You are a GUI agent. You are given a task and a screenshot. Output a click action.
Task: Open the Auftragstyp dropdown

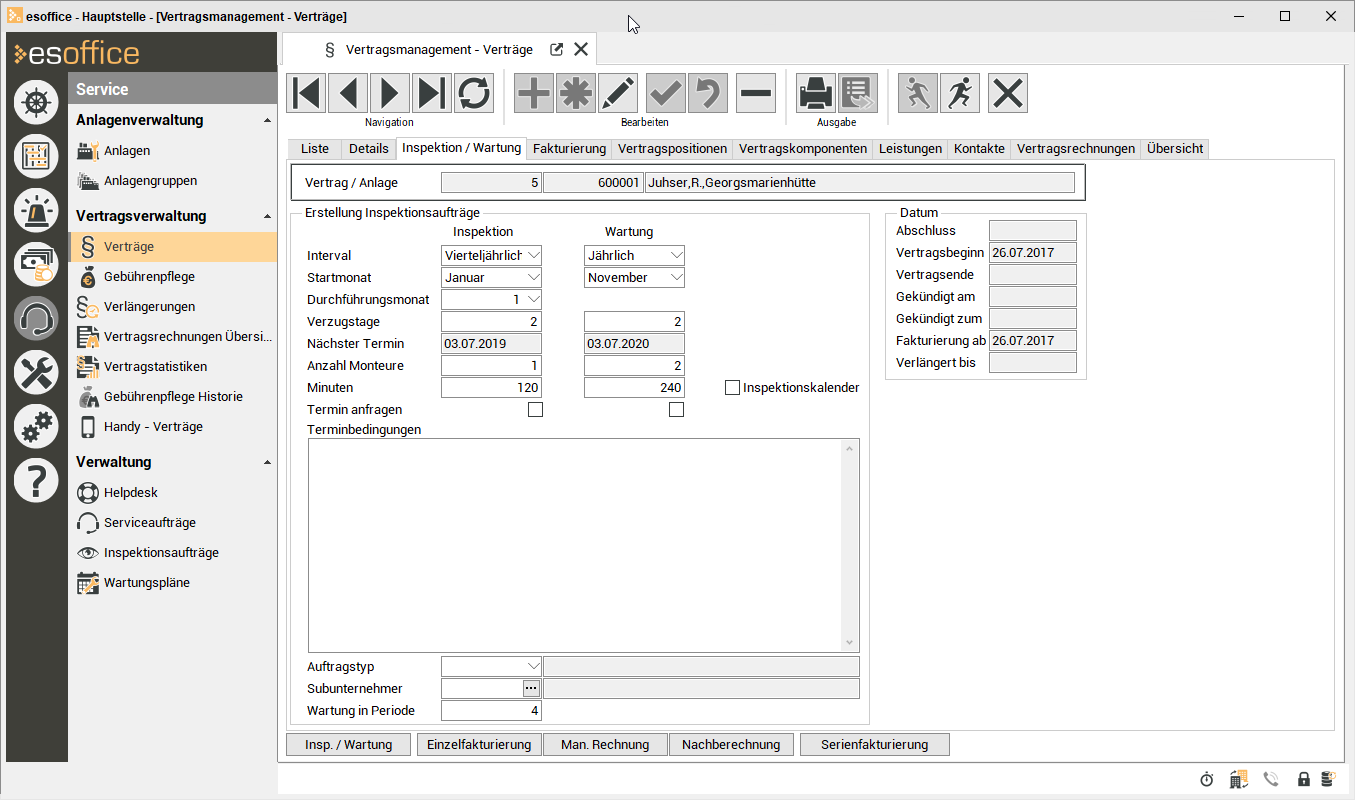pyautogui.click(x=532, y=667)
